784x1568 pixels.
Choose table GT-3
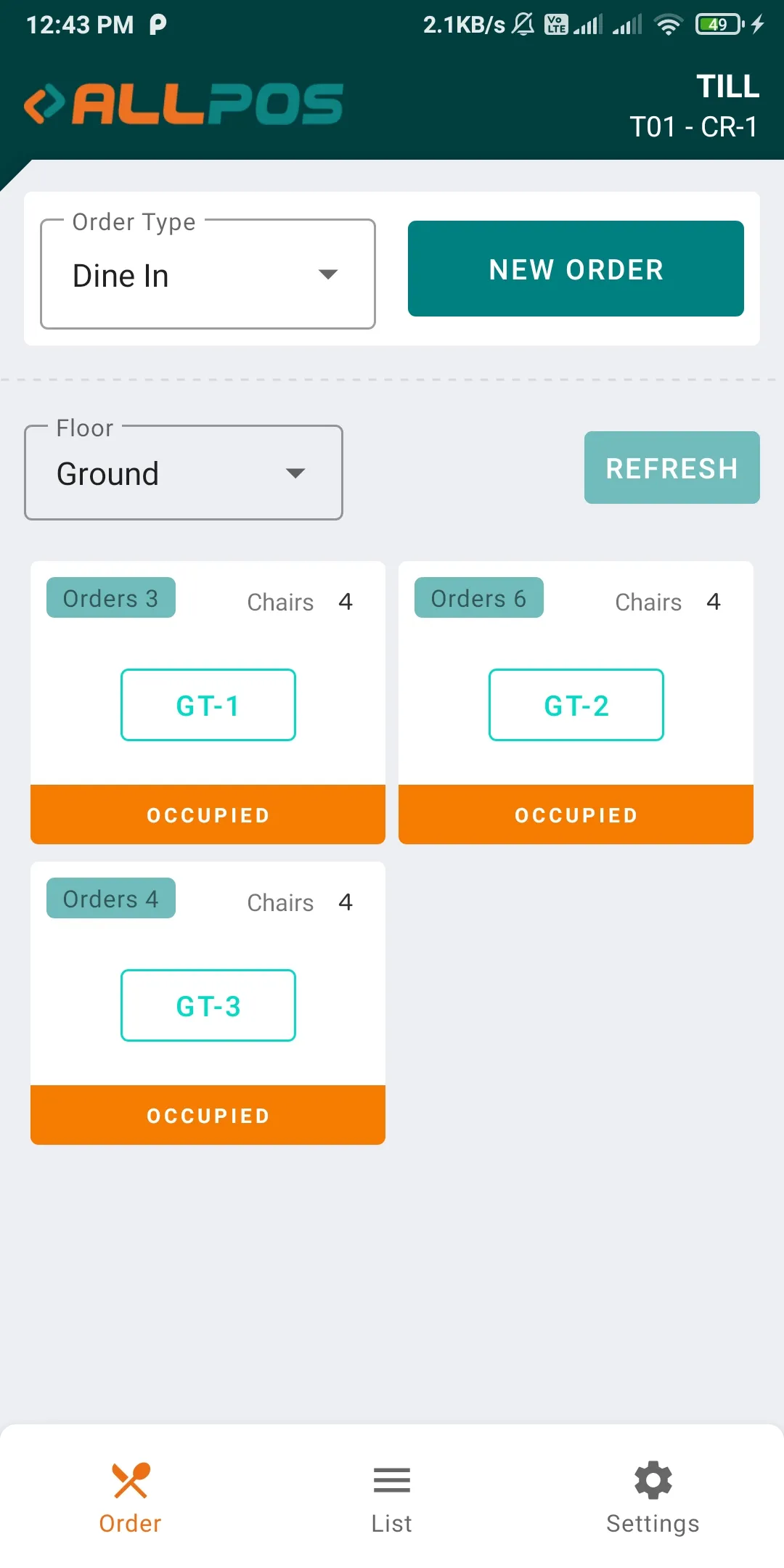(x=208, y=1005)
